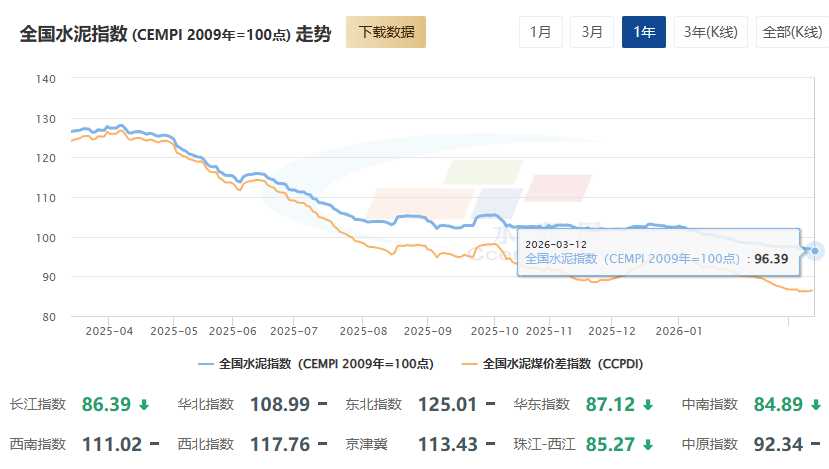Click the highlighted data point on blue line
Screen dimensions: 829x469
coord(816,251)
